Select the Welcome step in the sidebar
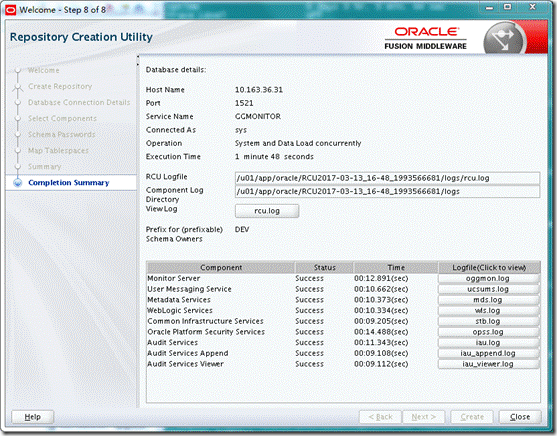The width and height of the screenshot is (557, 436). [44, 70]
